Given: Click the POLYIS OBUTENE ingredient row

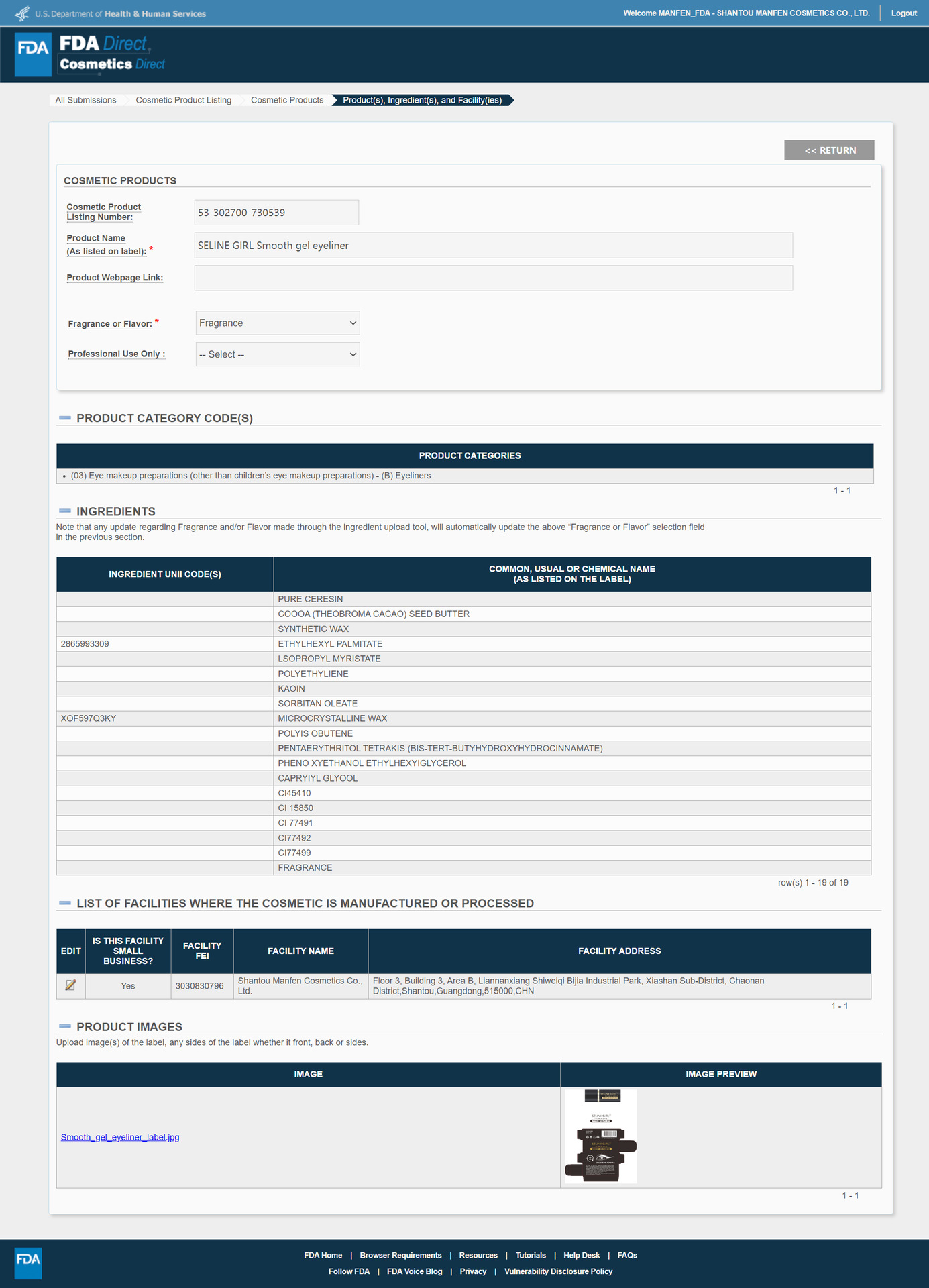Looking at the screenshot, I should pyautogui.click(x=463, y=734).
